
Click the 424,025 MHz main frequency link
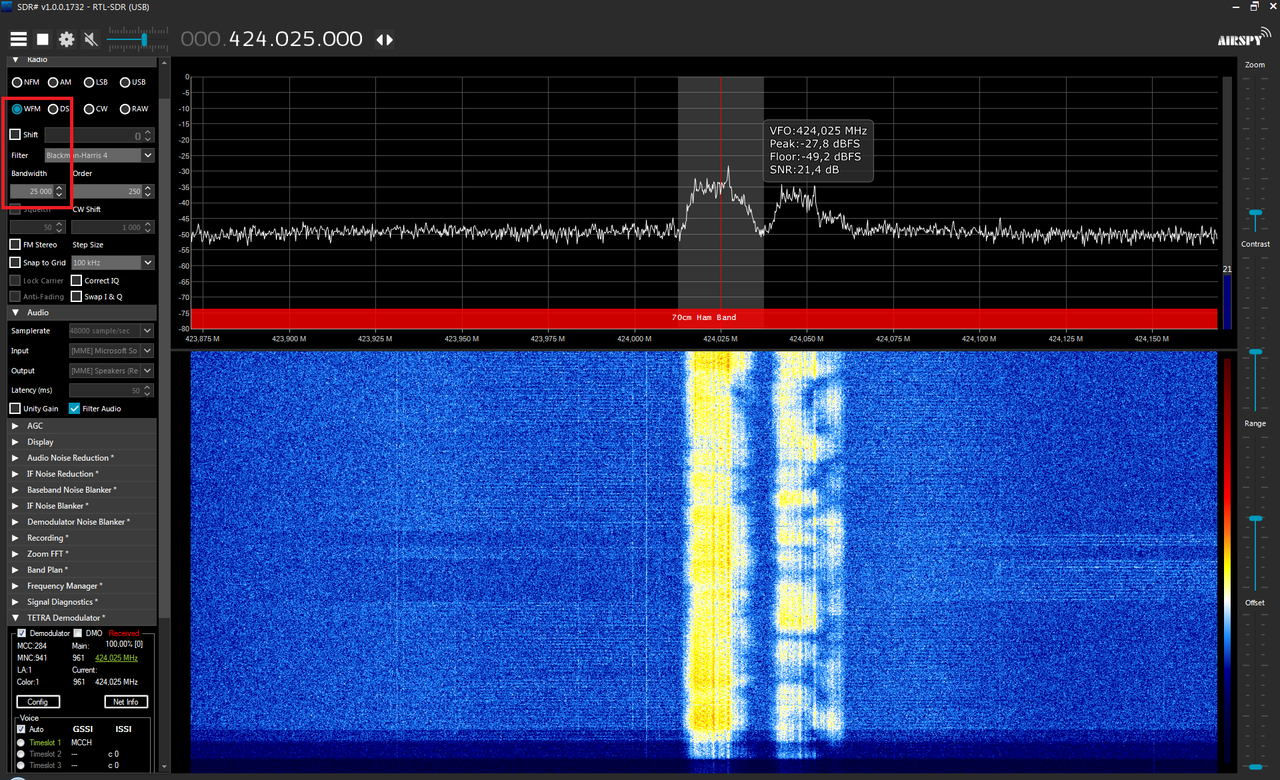tap(116, 658)
